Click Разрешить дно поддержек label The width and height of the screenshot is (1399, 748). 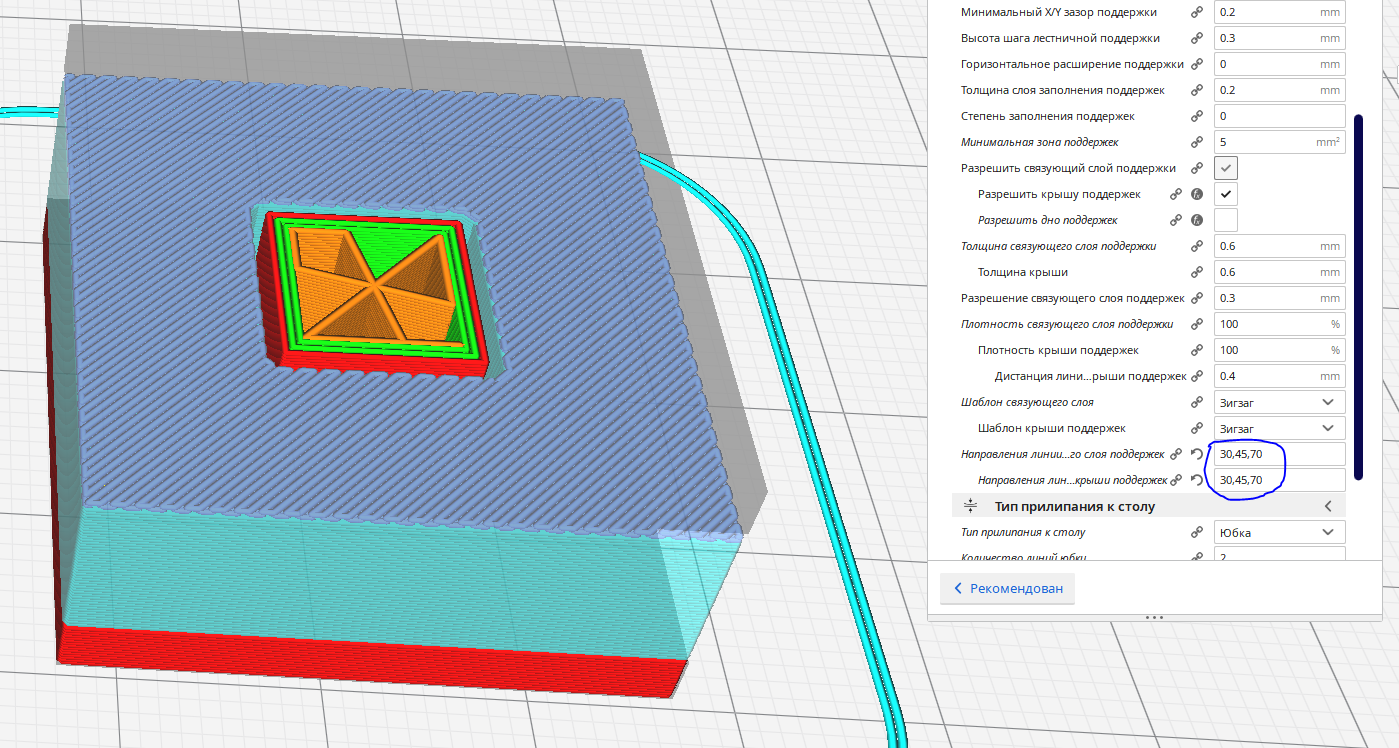1047,220
